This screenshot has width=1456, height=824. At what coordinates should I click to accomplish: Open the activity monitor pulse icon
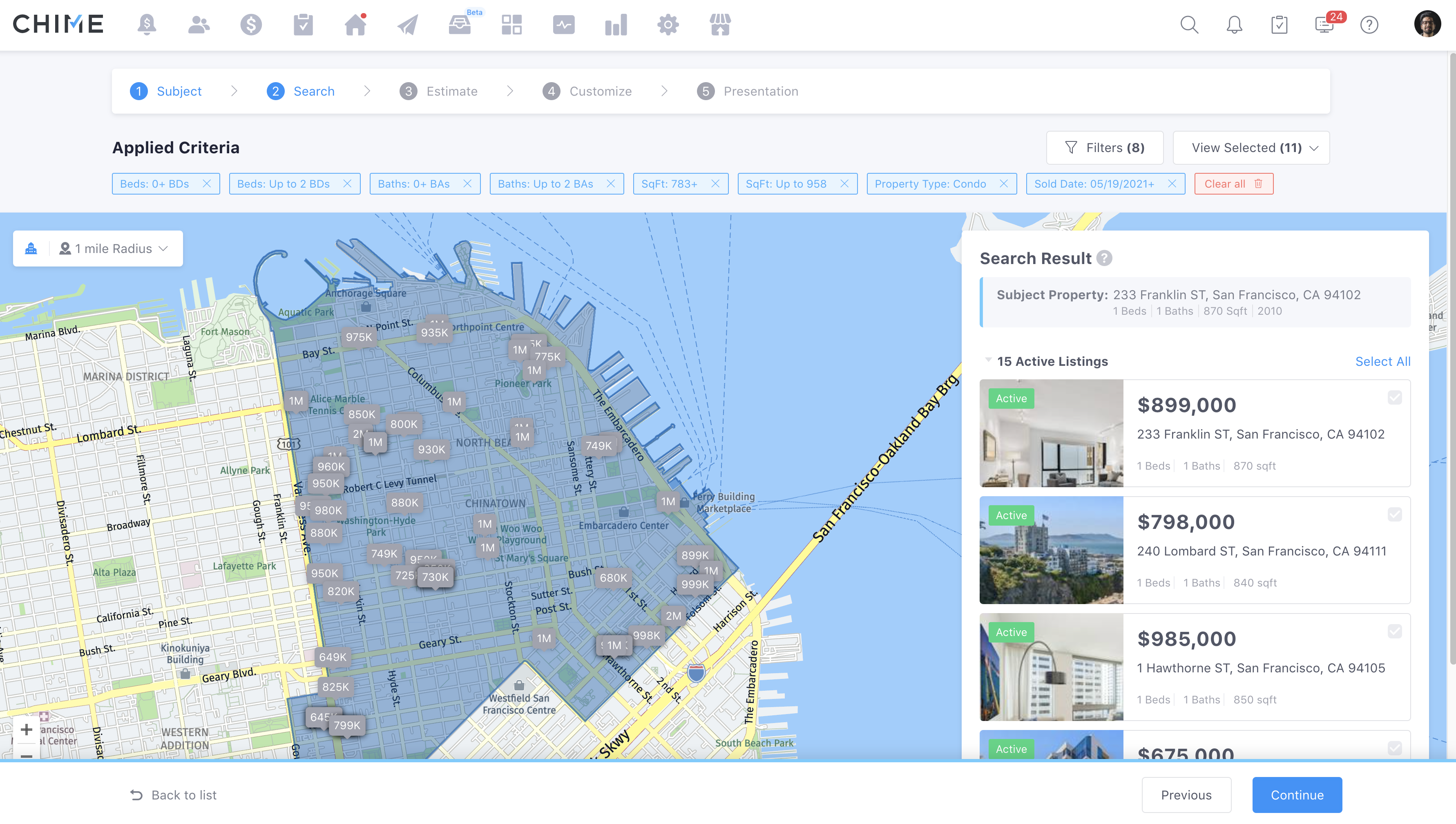click(x=563, y=25)
